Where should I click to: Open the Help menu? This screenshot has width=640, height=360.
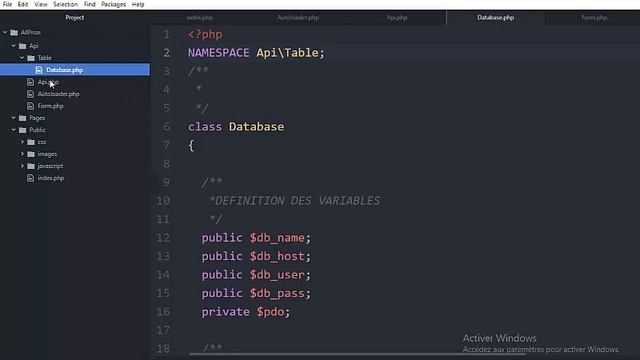pyautogui.click(x=138, y=4)
